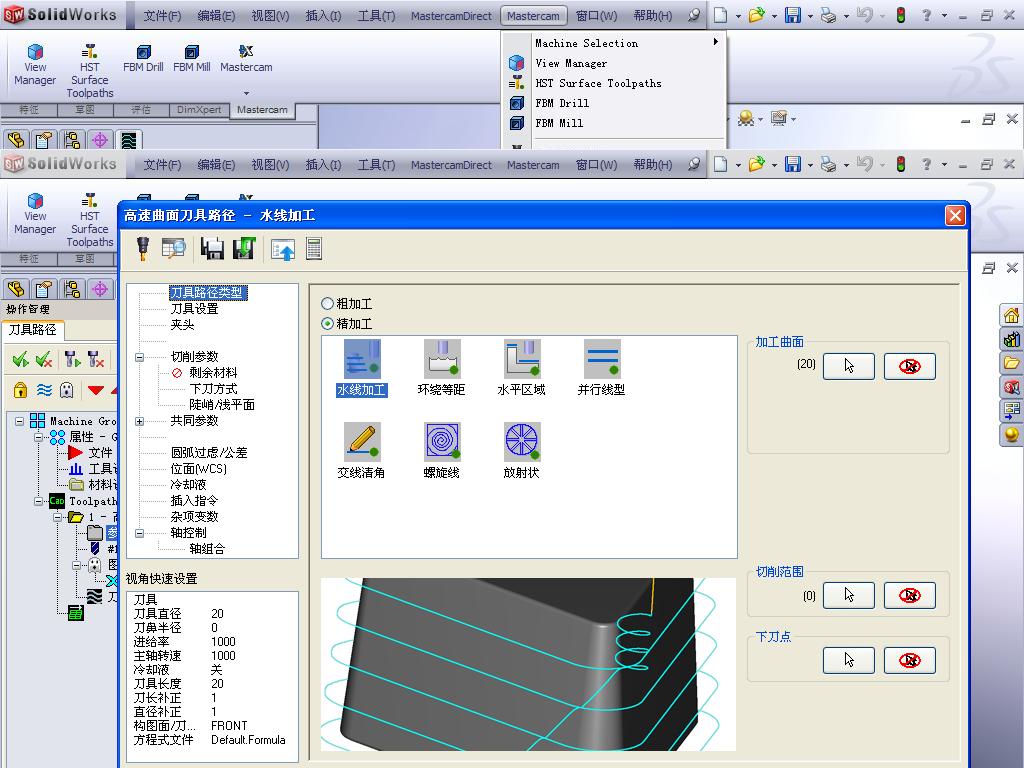Click the FRONT value in quick view settings

click(229, 726)
